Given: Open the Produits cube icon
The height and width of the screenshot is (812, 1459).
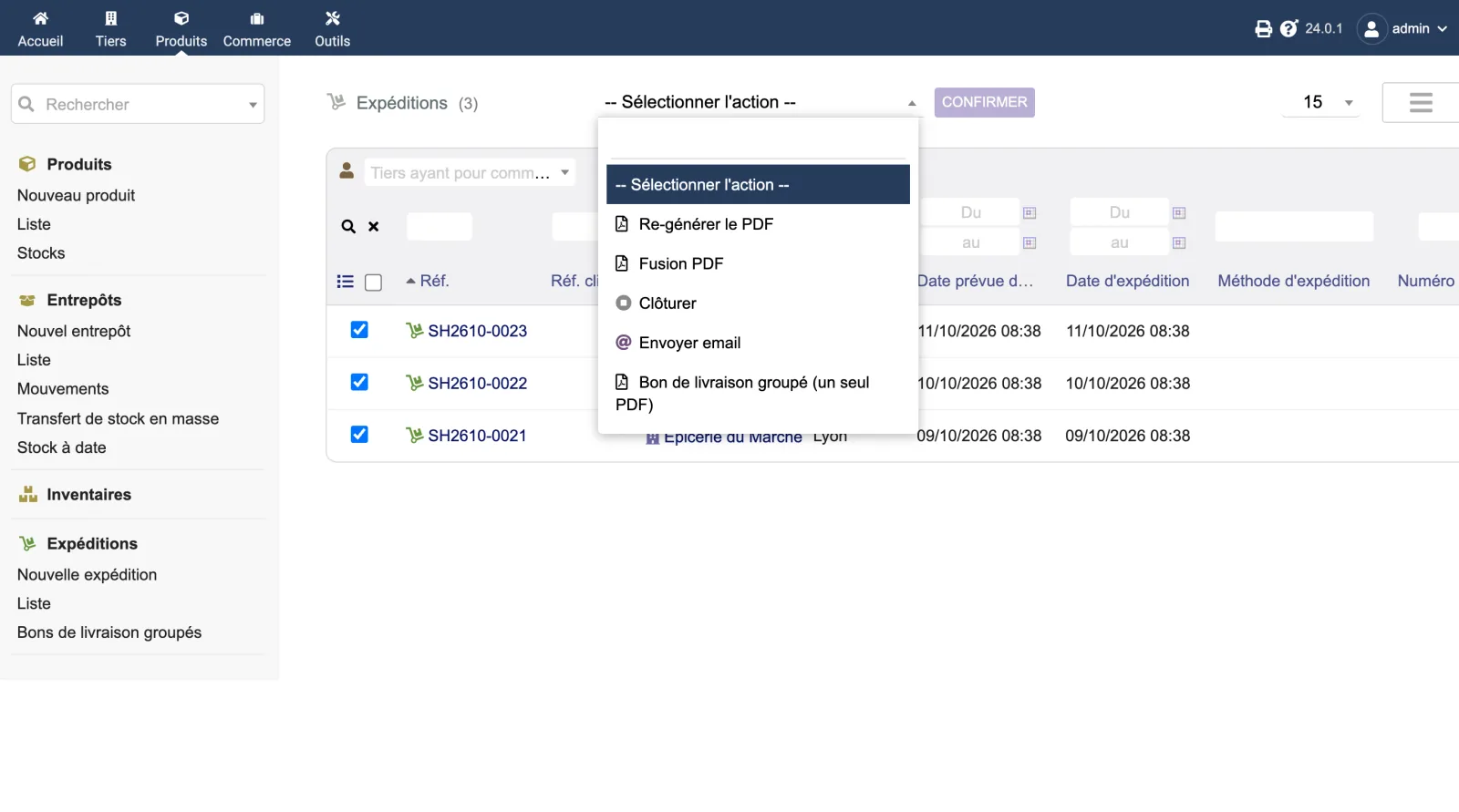Looking at the screenshot, I should tap(181, 18).
